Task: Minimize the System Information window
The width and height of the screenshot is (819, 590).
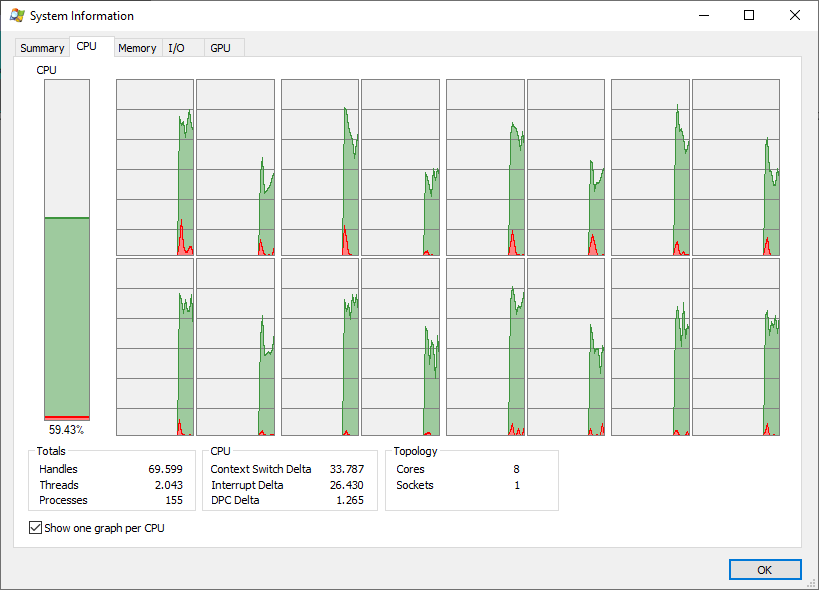Action: coord(704,15)
